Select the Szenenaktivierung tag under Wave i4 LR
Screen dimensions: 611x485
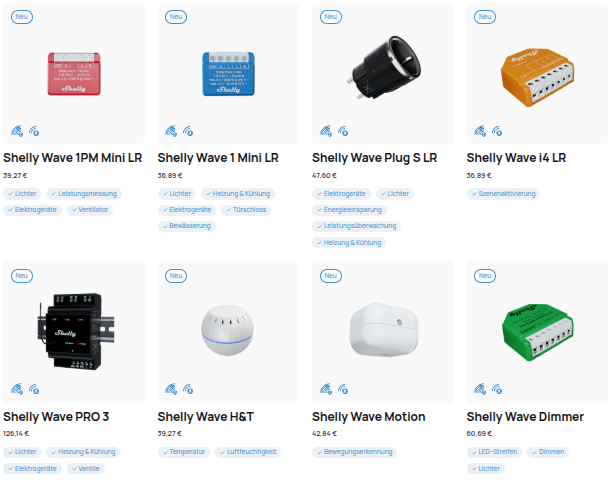coord(503,194)
